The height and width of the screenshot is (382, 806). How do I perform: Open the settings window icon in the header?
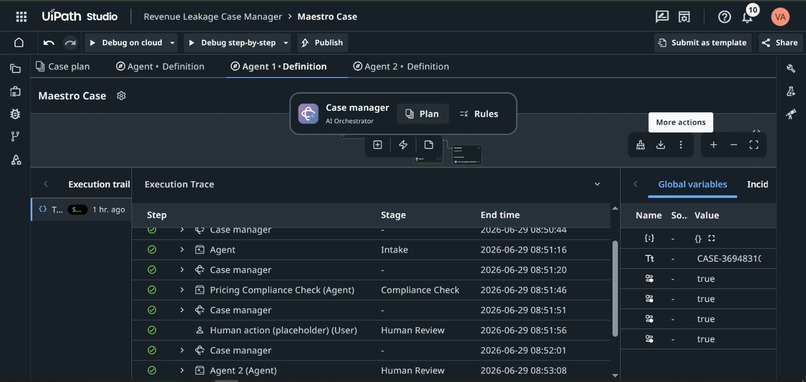683,16
